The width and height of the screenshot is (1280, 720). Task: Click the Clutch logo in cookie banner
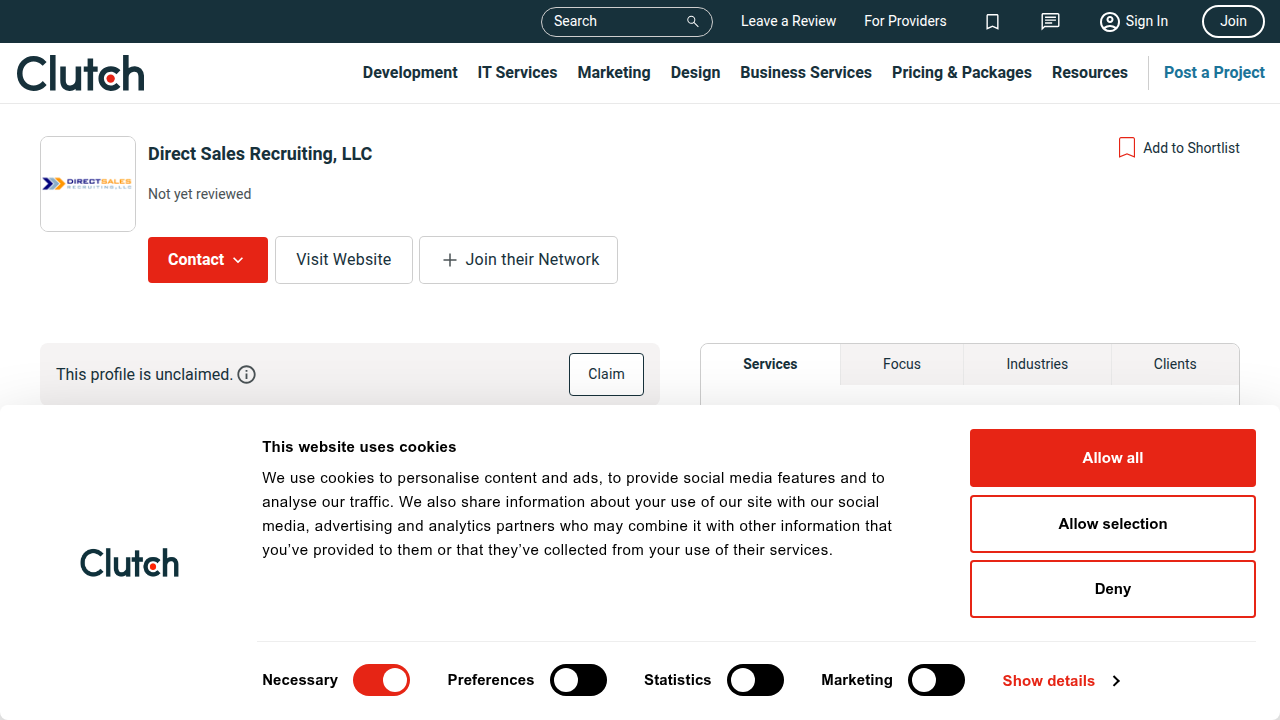coord(130,563)
